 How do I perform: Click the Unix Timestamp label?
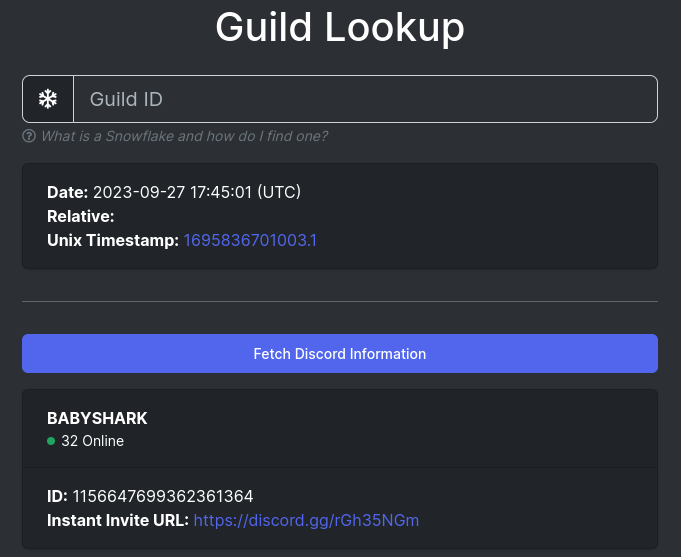coord(113,240)
